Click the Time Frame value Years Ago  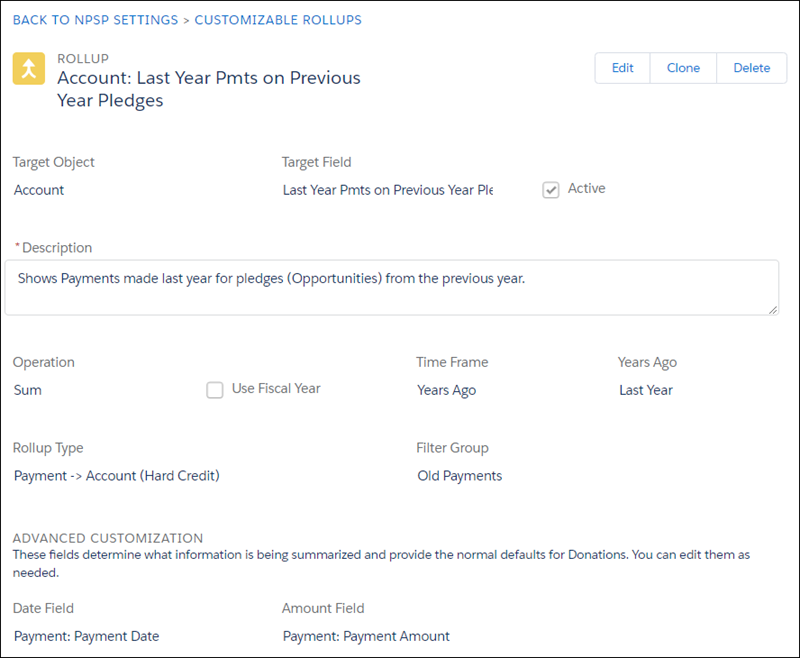pos(446,391)
